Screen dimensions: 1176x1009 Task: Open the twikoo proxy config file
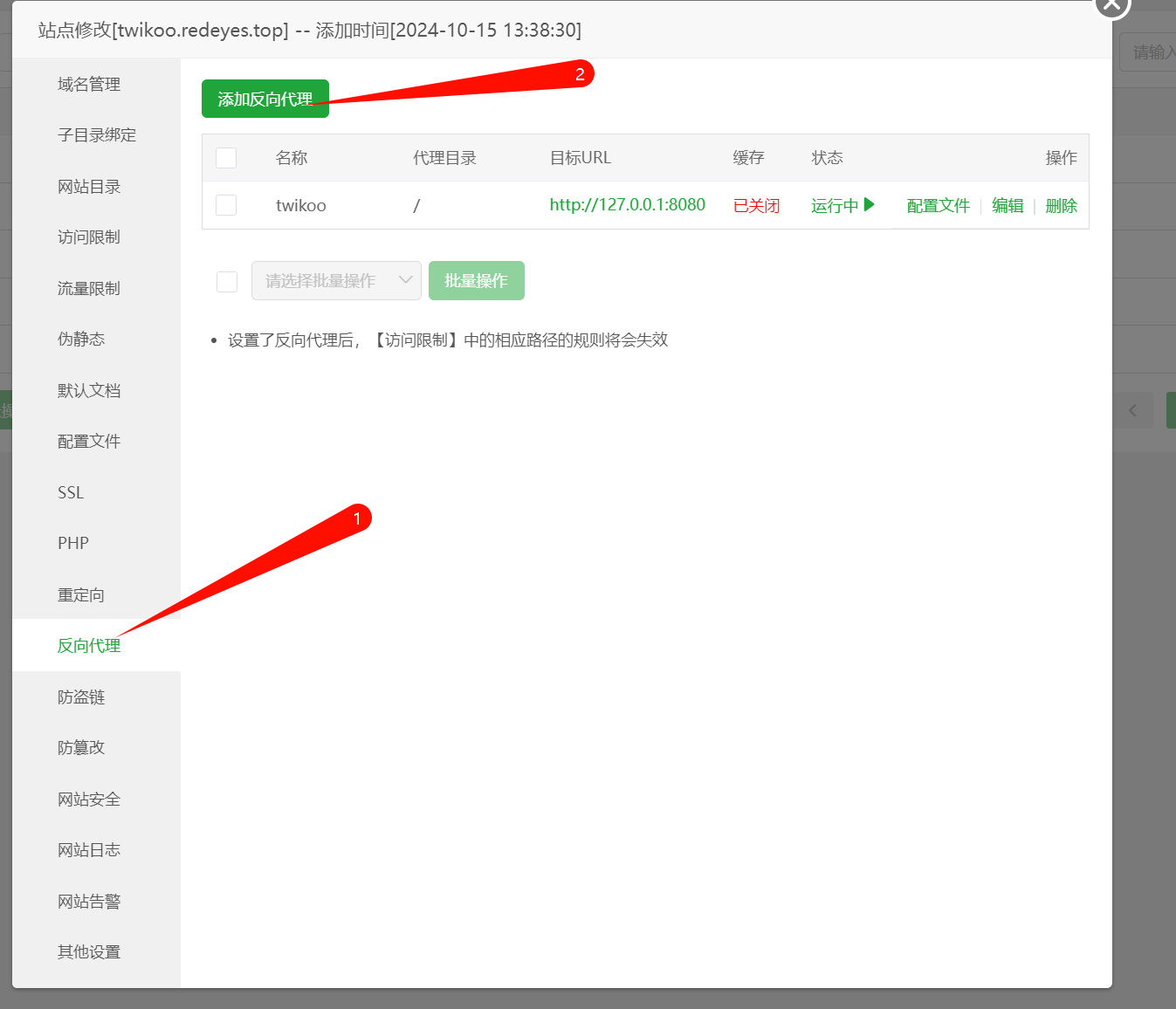pos(938,206)
